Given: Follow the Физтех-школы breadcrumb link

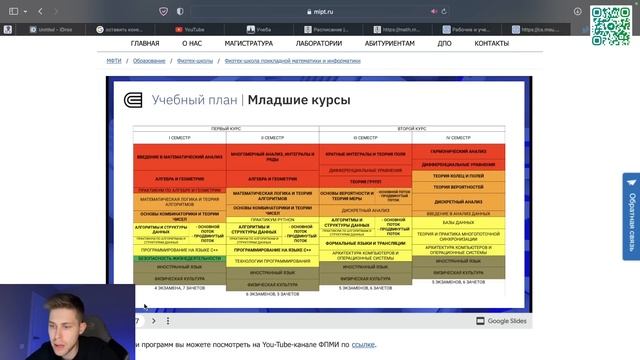Looking at the screenshot, I should 195,61.
